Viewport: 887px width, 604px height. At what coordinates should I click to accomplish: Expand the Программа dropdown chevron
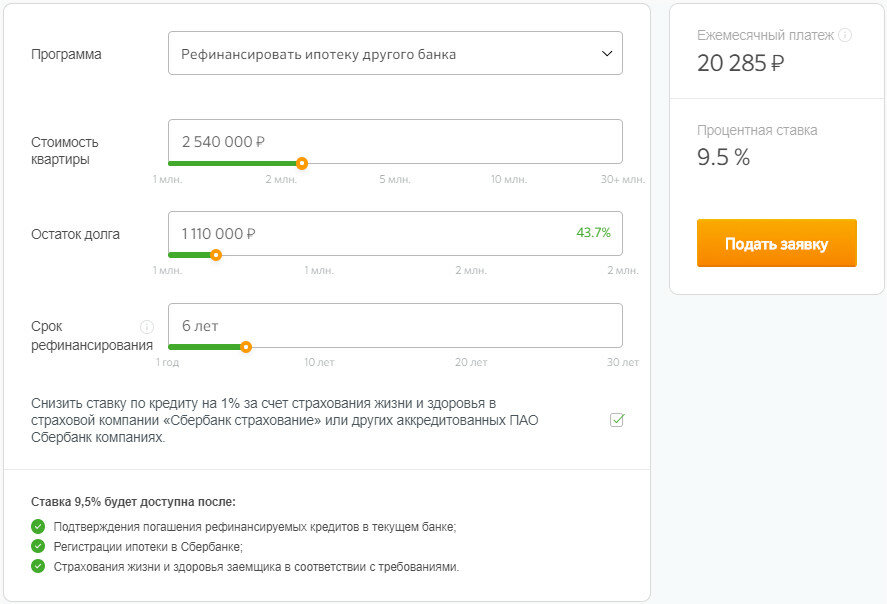point(607,54)
